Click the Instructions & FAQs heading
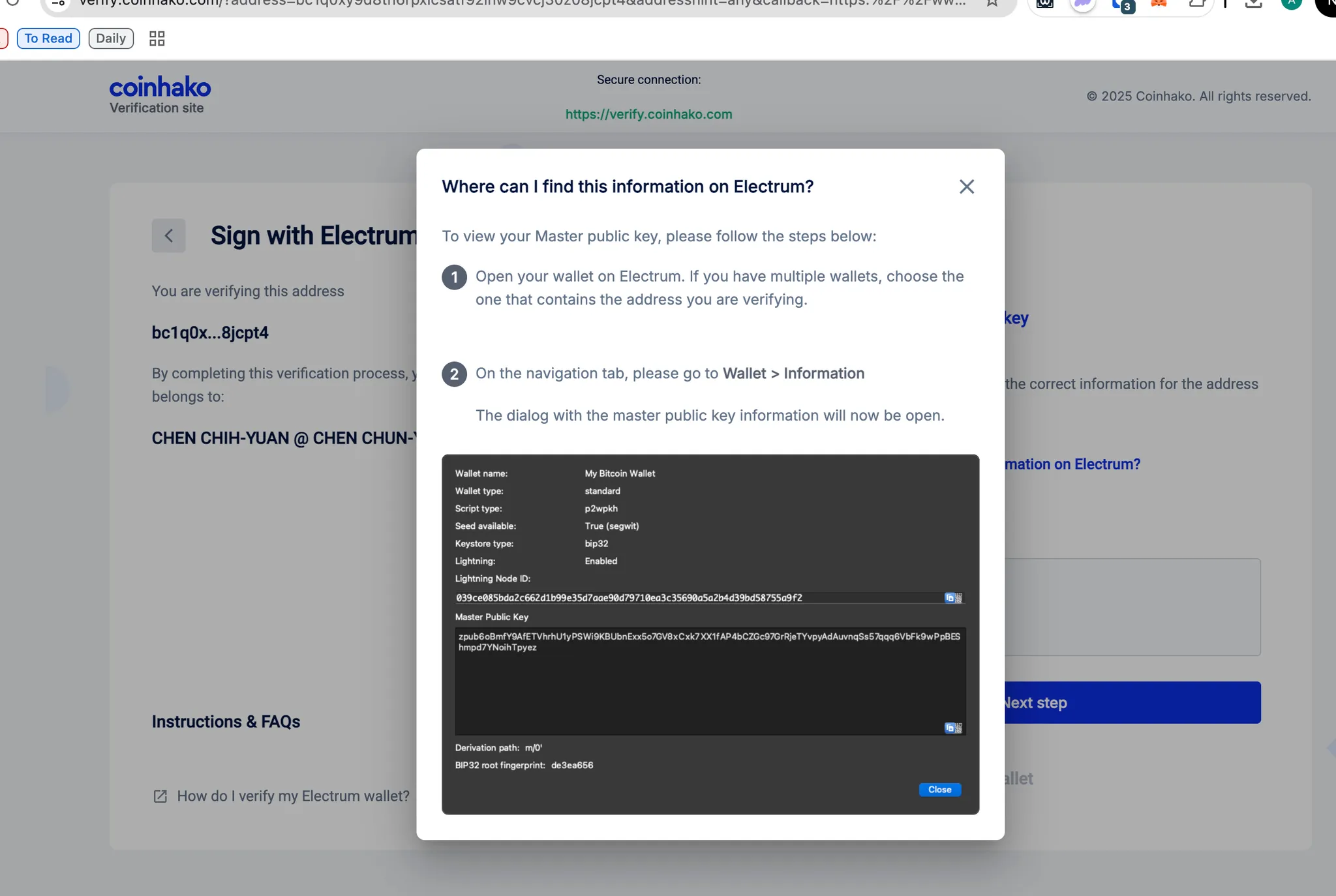Image resolution: width=1336 pixels, height=896 pixels. coord(226,722)
